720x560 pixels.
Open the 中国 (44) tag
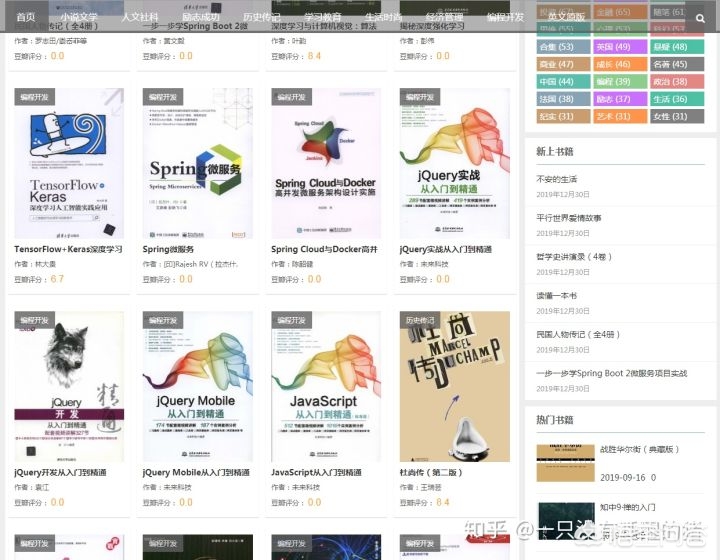[563, 82]
